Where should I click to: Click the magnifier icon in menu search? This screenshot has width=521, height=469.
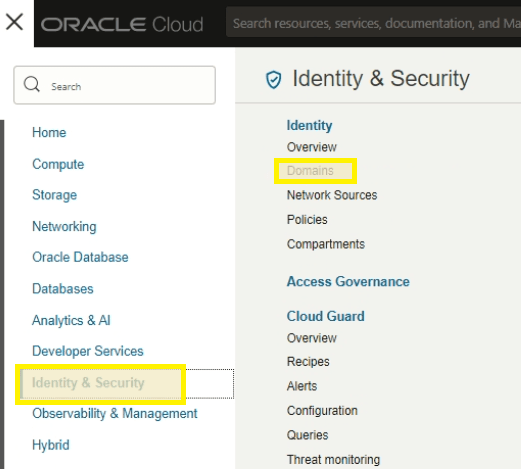32,84
